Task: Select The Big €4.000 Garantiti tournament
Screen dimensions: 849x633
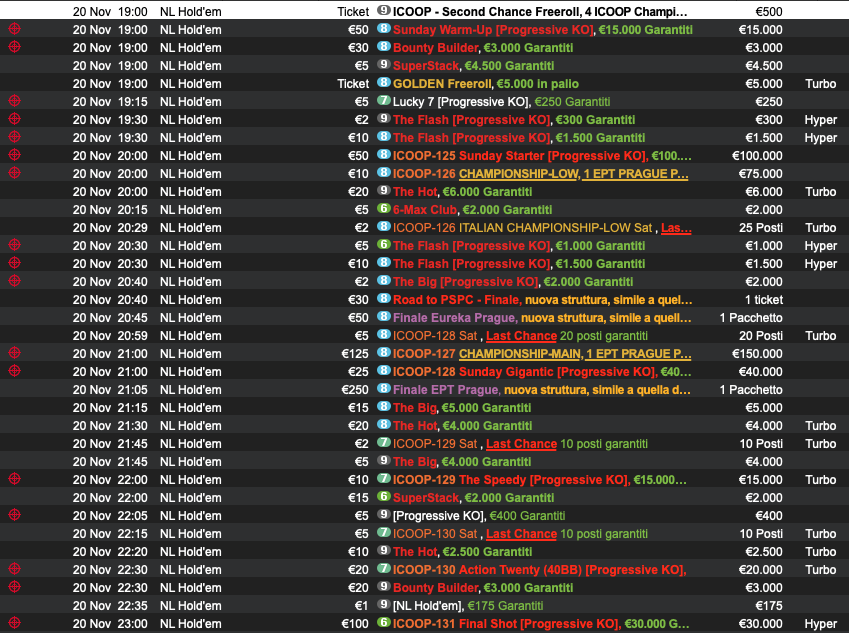Action: pos(462,462)
